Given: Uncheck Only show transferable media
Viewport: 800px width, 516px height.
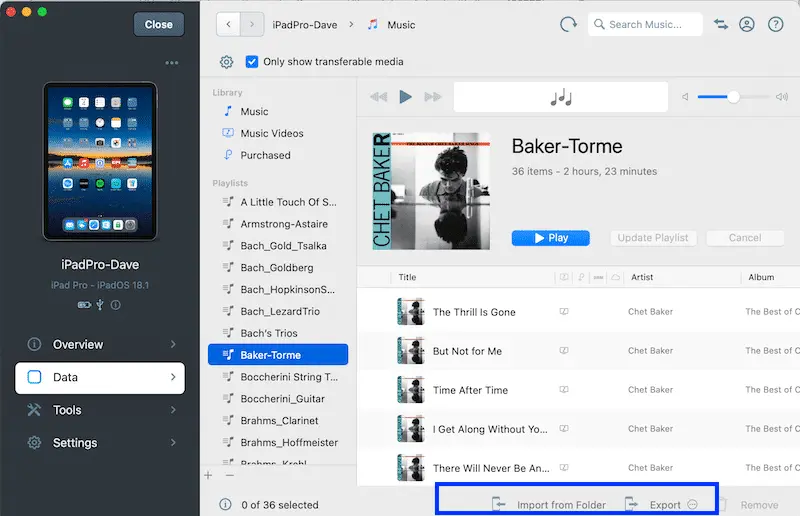Looking at the screenshot, I should pyautogui.click(x=252, y=62).
